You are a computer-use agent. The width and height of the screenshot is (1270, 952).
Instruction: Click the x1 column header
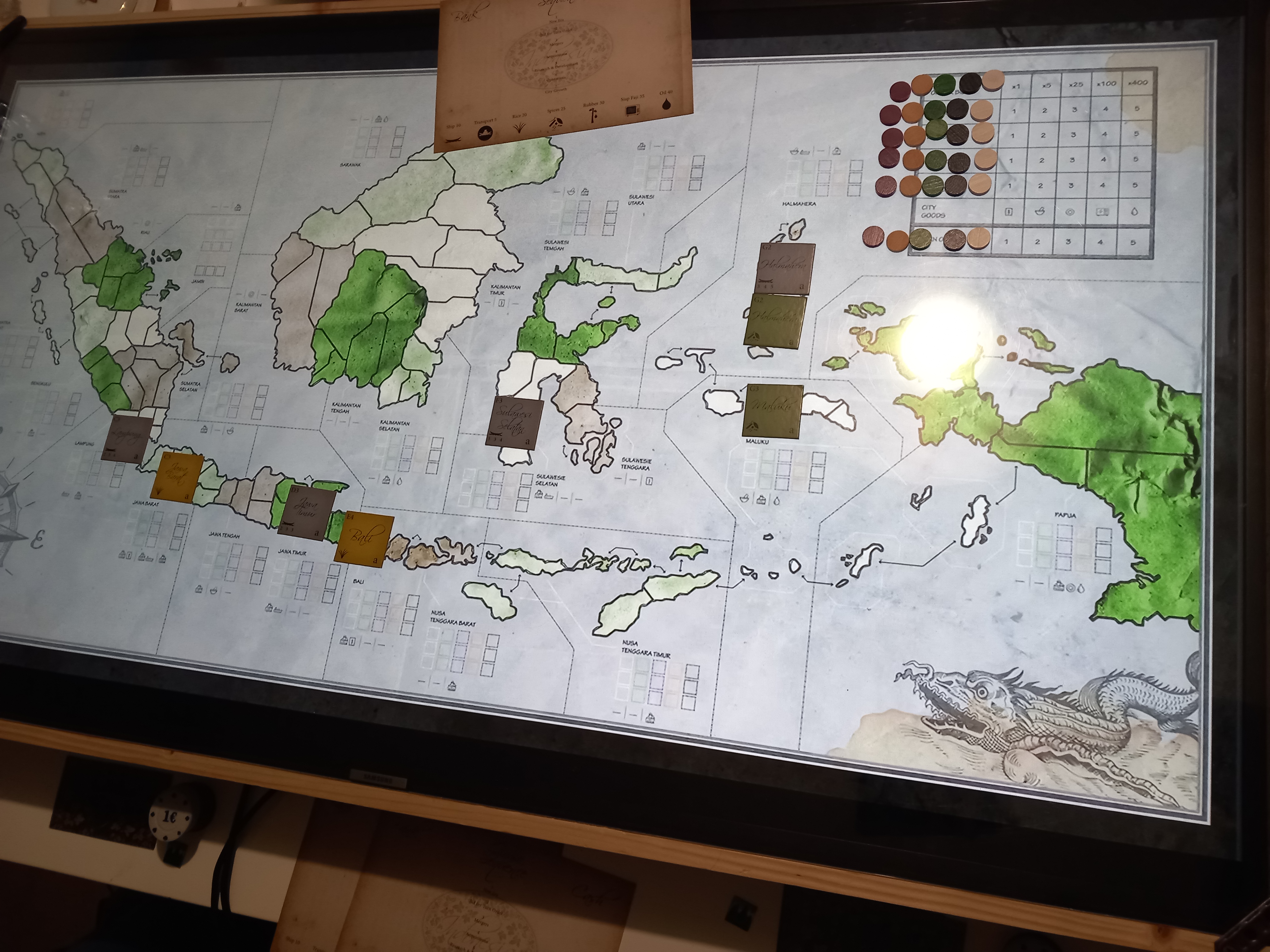(1016, 87)
